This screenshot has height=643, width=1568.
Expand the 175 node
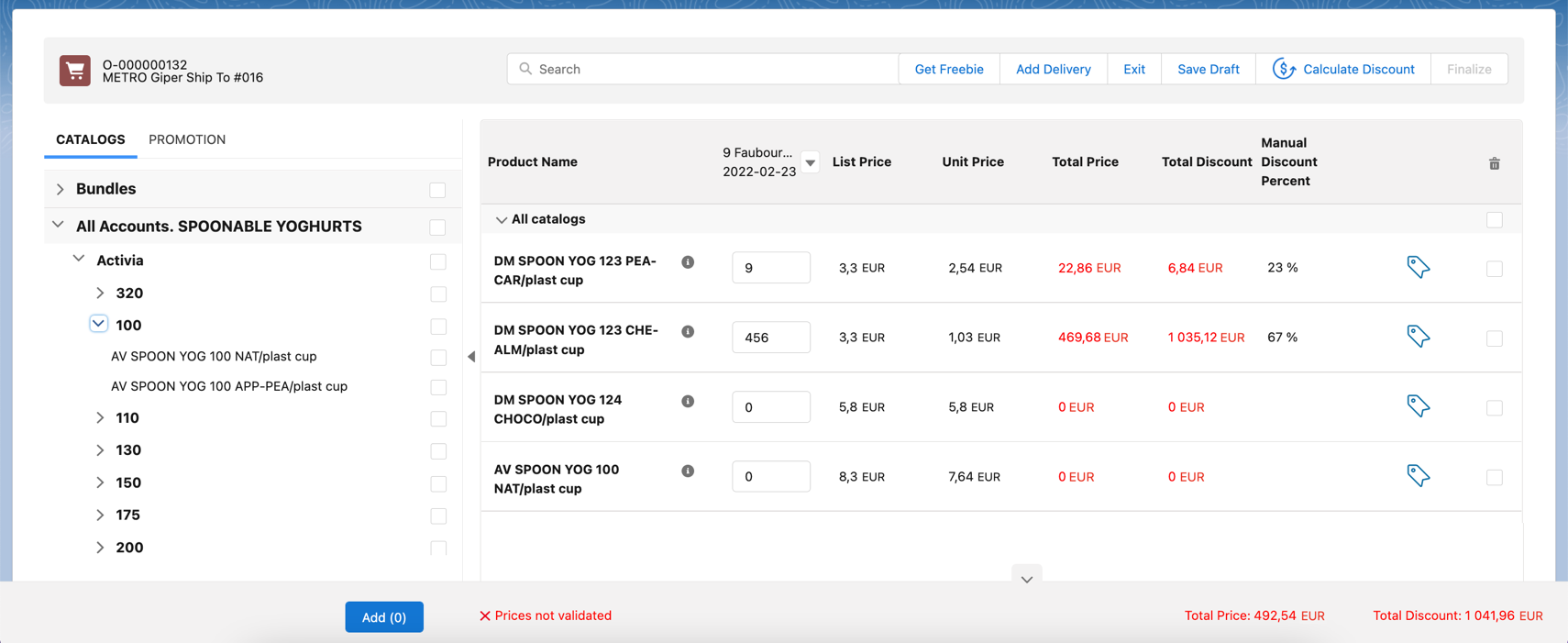coord(100,516)
